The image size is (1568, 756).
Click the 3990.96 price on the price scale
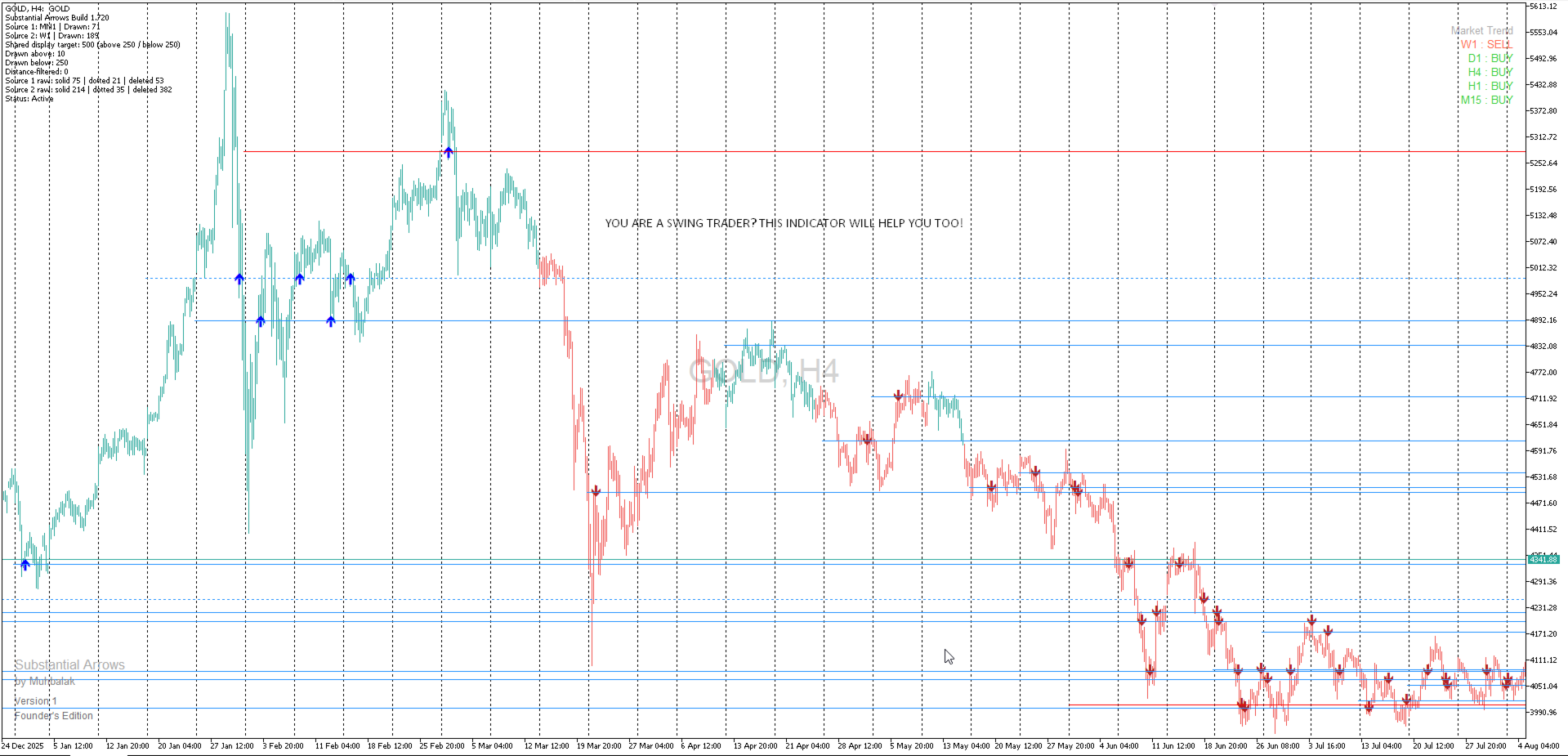click(x=1543, y=713)
